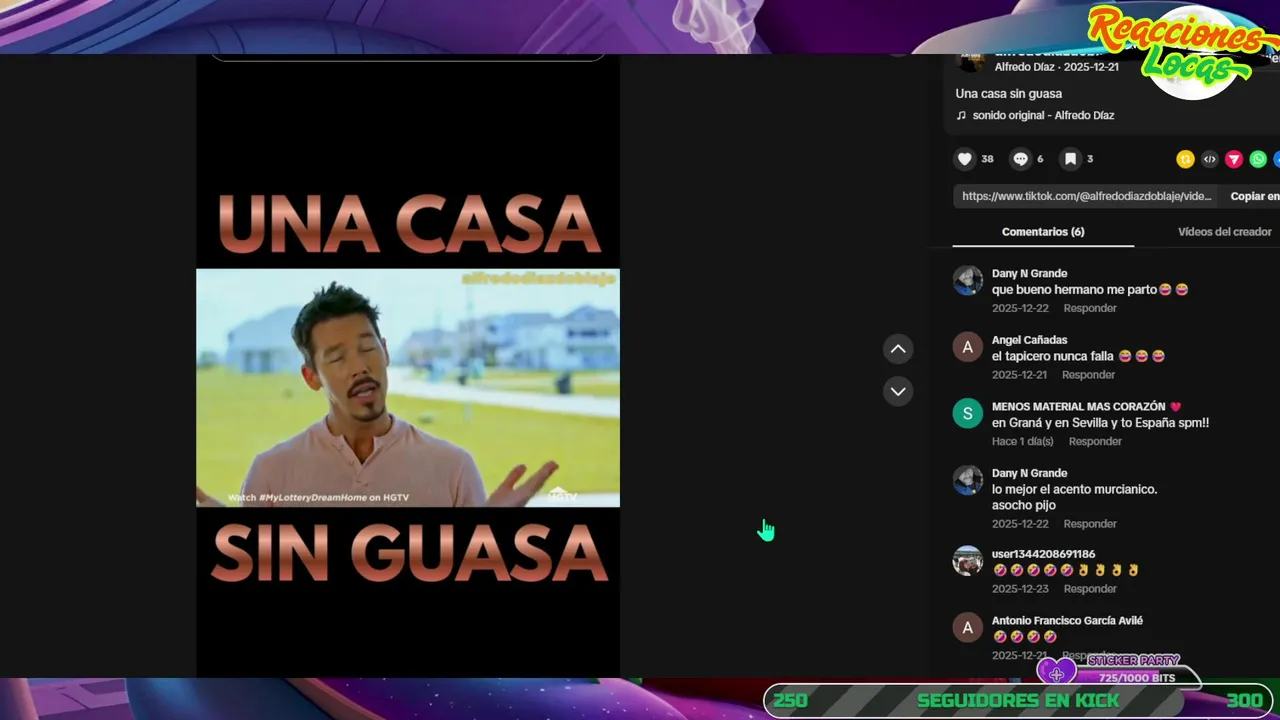
Task: Click the Copiar enlace button
Action: [1255, 196]
